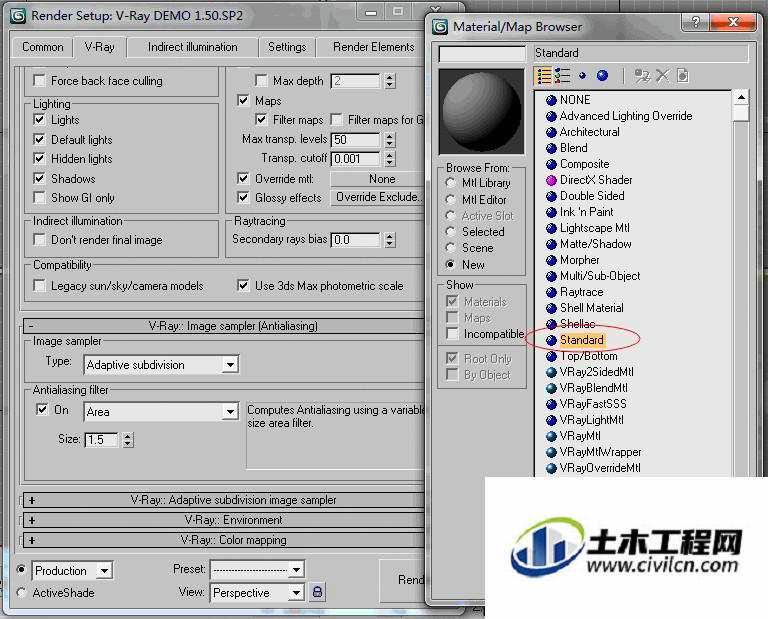Image resolution: width=768 pixels, height=619 pixels.
Task: Click the VRayLightMtl sphere icon
Action: tap(551, 420)
